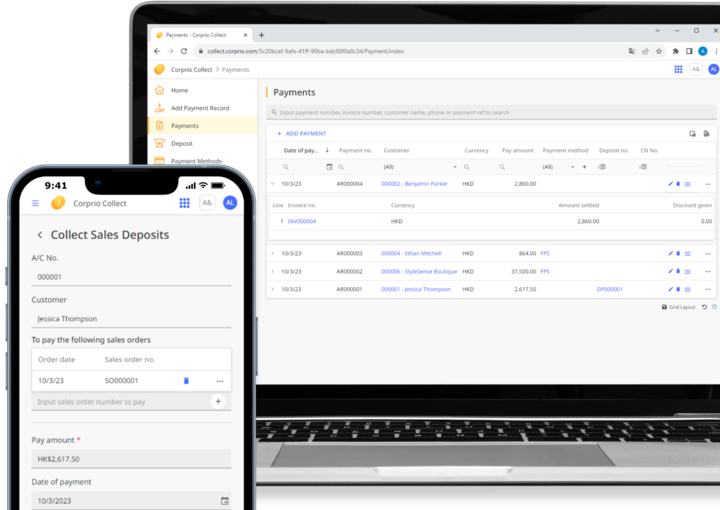Collapse the AR000004 payment row
720x510 pixels.
click(x=272, y=184)
